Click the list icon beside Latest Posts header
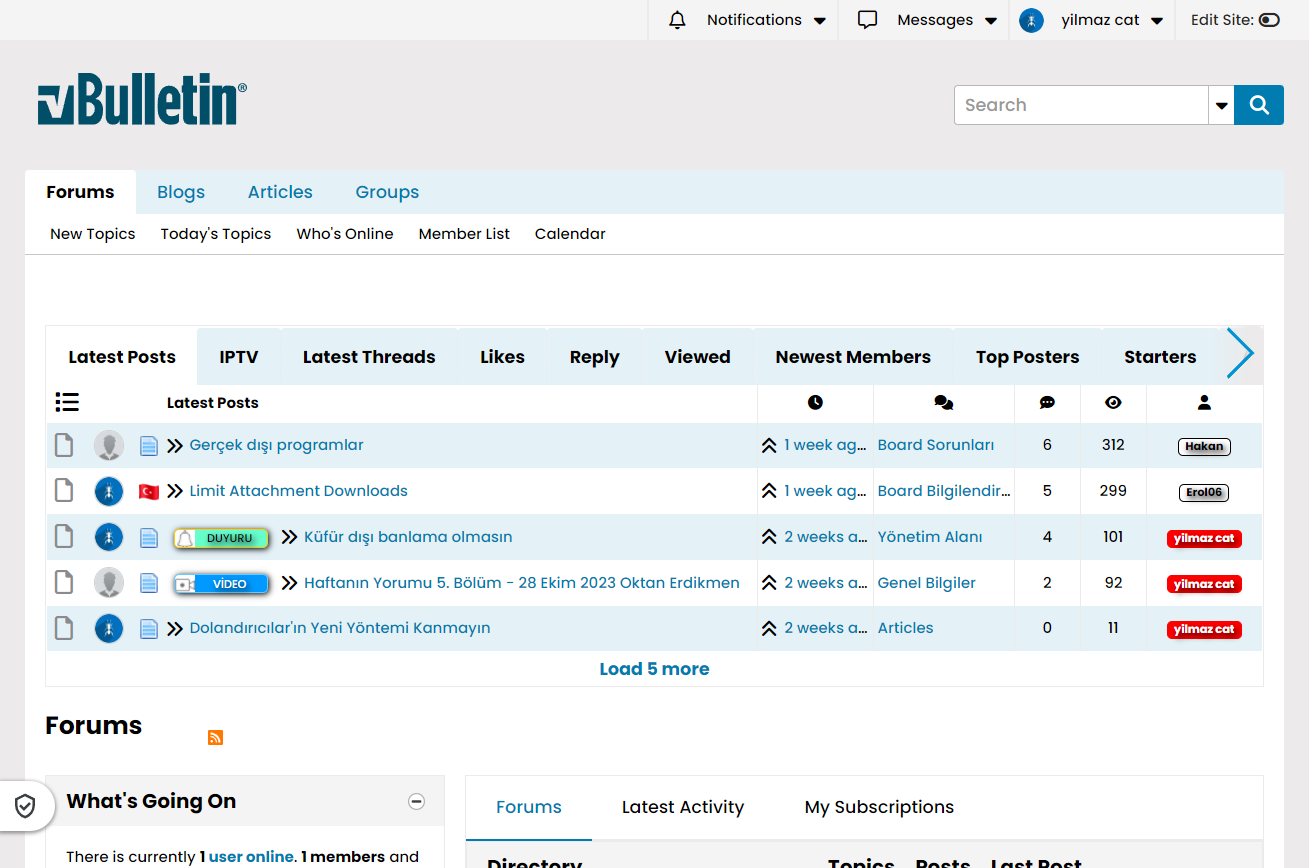 click(x=67, y=403)
